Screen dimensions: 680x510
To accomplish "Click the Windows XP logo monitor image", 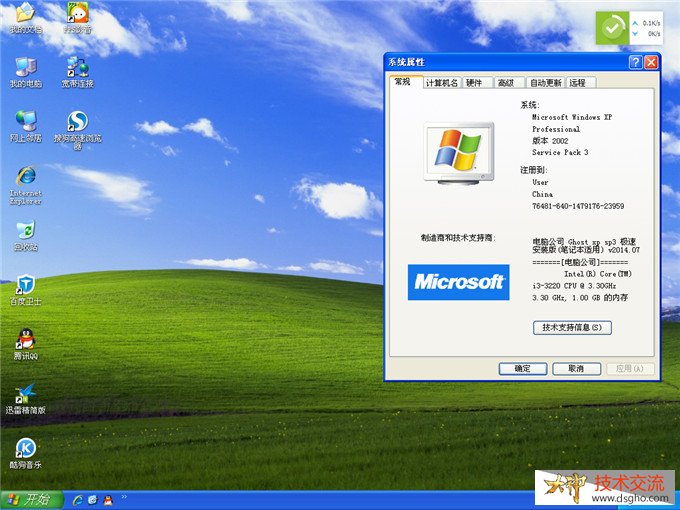I will [459, 154].
